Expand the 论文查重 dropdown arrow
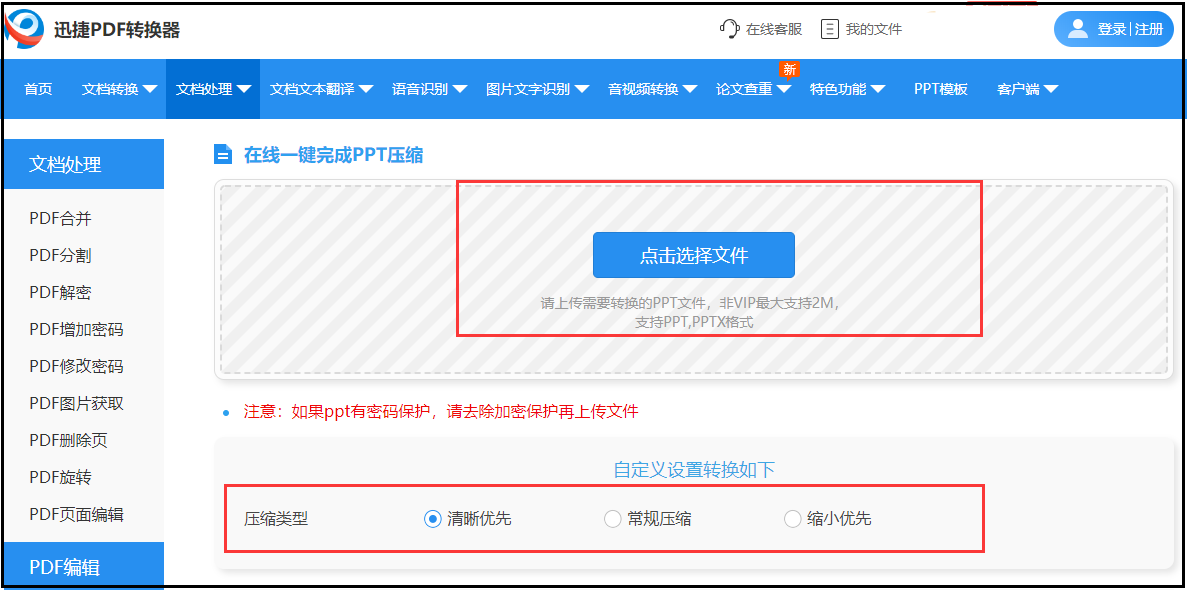The height and width of the screenshot is (590, 1187). [x=784, y=89]
